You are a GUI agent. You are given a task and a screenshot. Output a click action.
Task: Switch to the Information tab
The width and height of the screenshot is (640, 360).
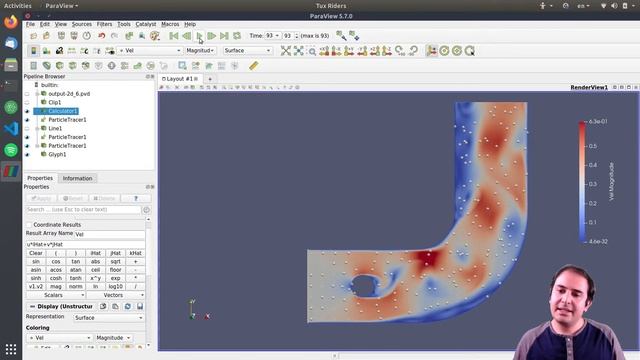coord(78,178)
